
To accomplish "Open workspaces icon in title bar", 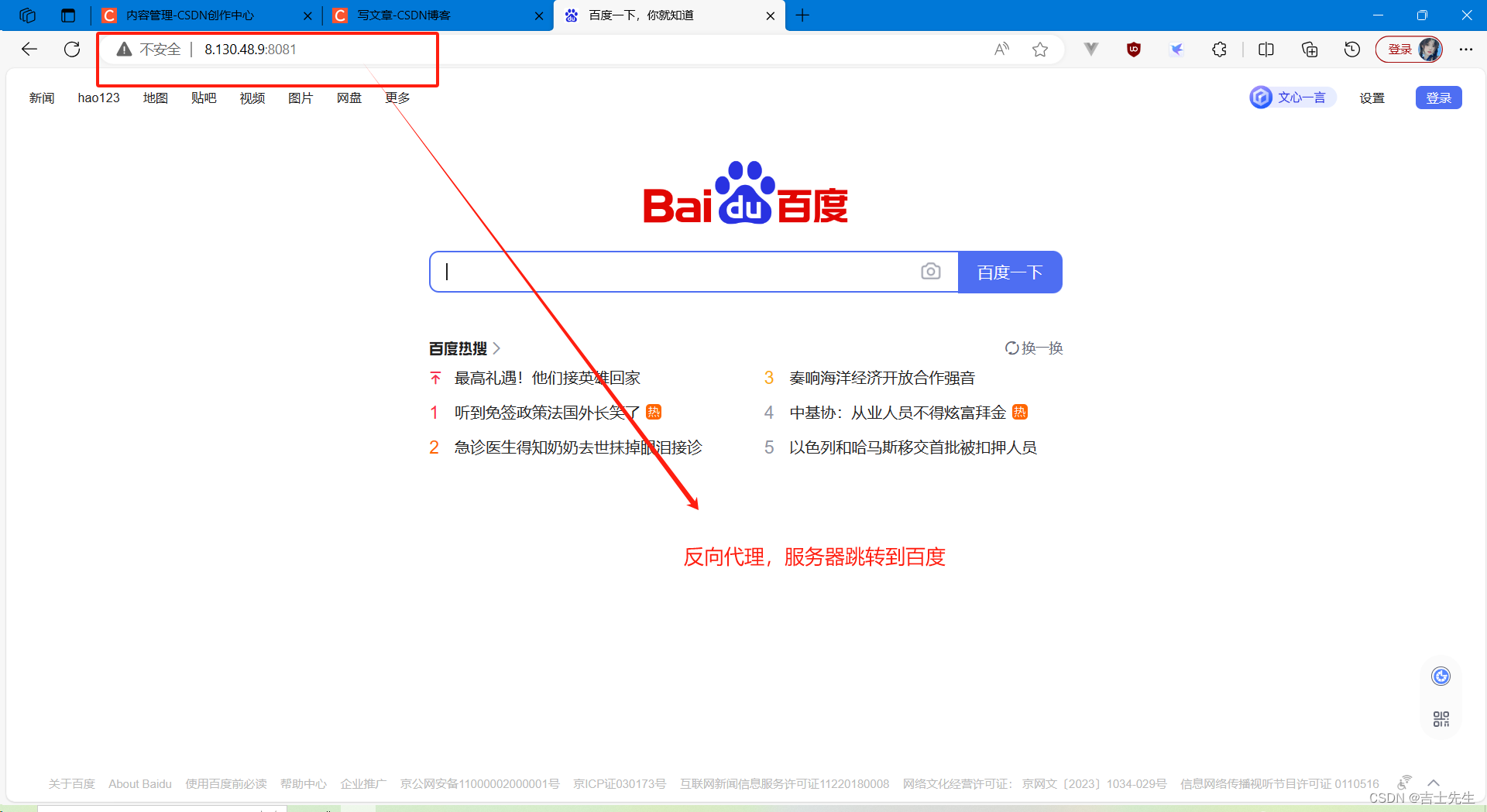I will (28, 15).
